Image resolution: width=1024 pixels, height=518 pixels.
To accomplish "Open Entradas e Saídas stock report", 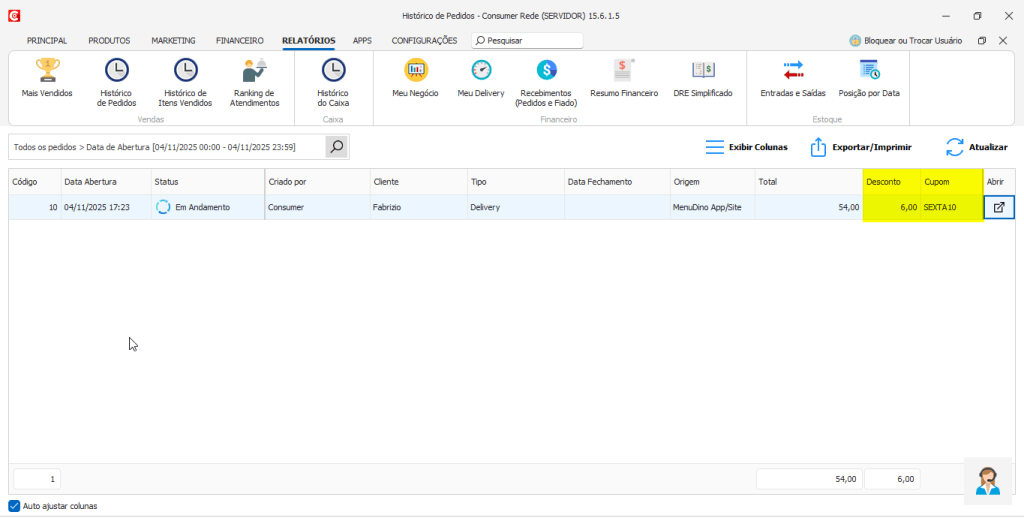I will point(793,79).
